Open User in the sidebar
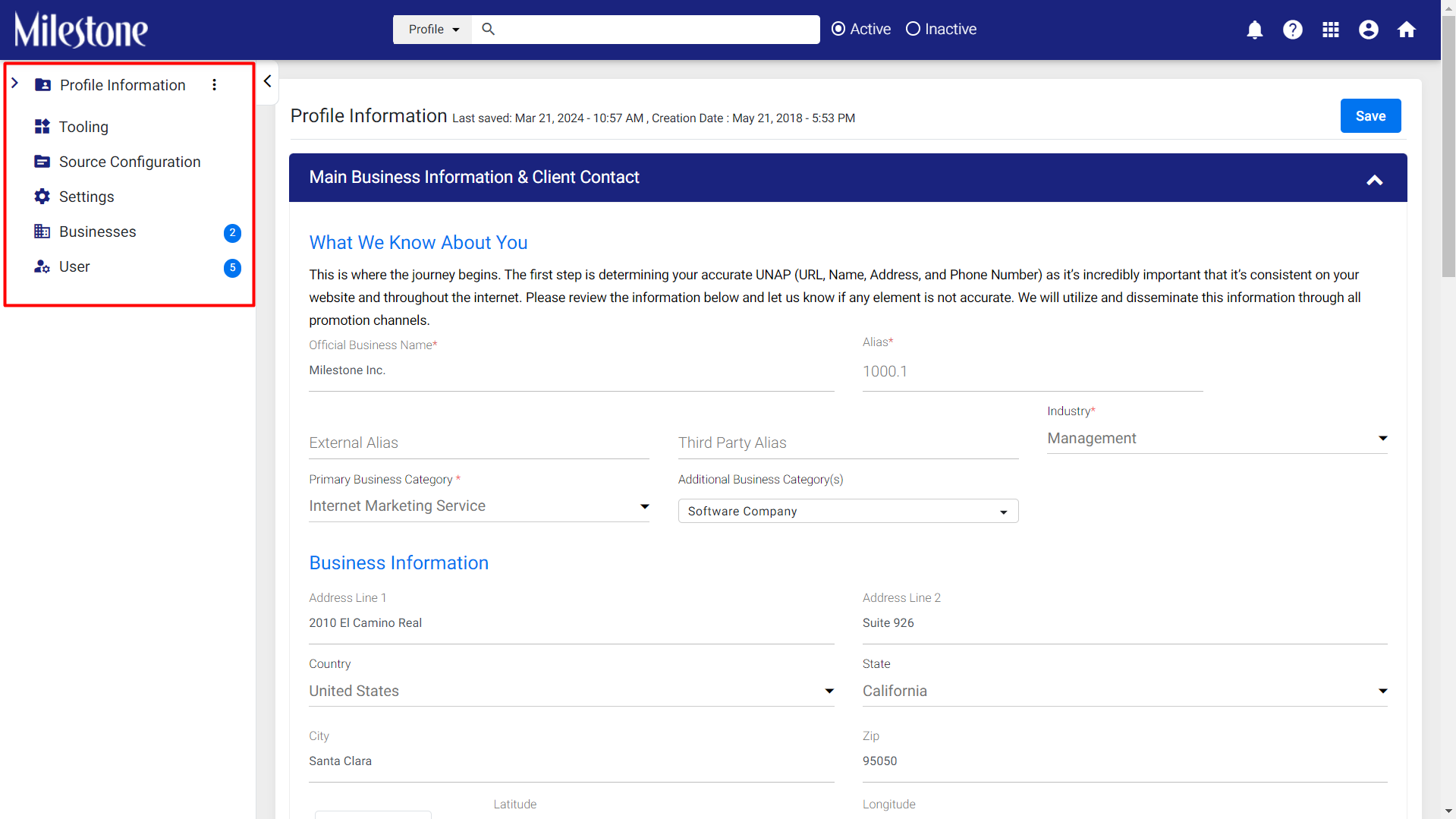Viewport: 1456px width, 819px height. click(74, 266)
